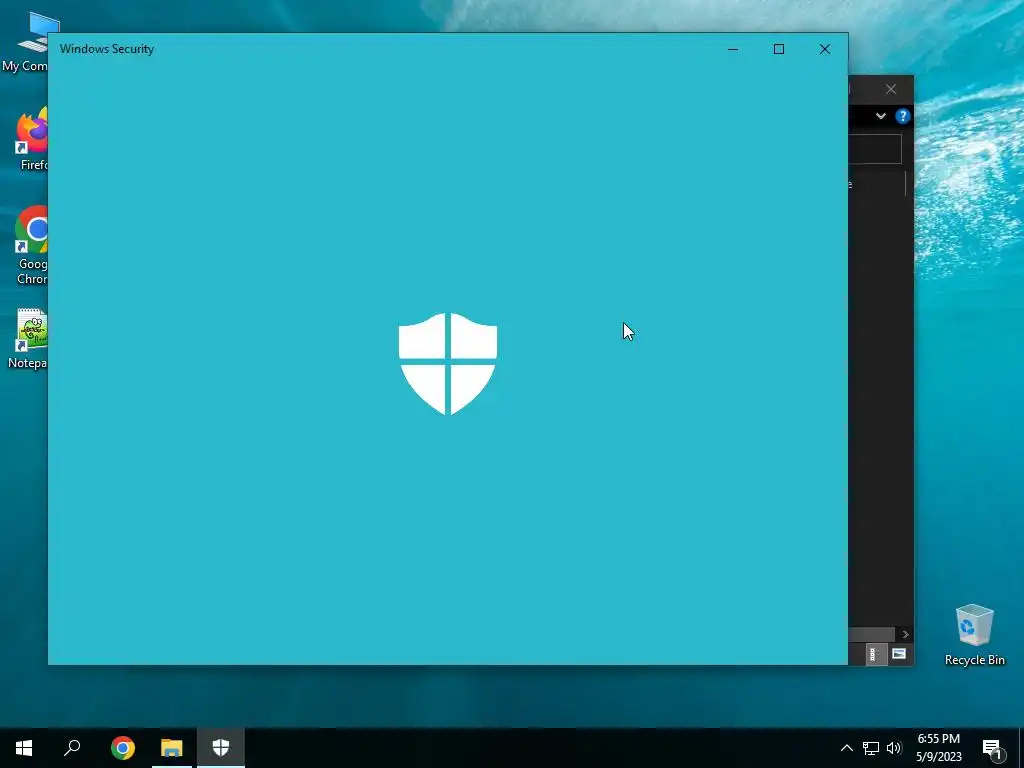Show hidden system tray icons
1024x768 pixels.
pos(846,748)
